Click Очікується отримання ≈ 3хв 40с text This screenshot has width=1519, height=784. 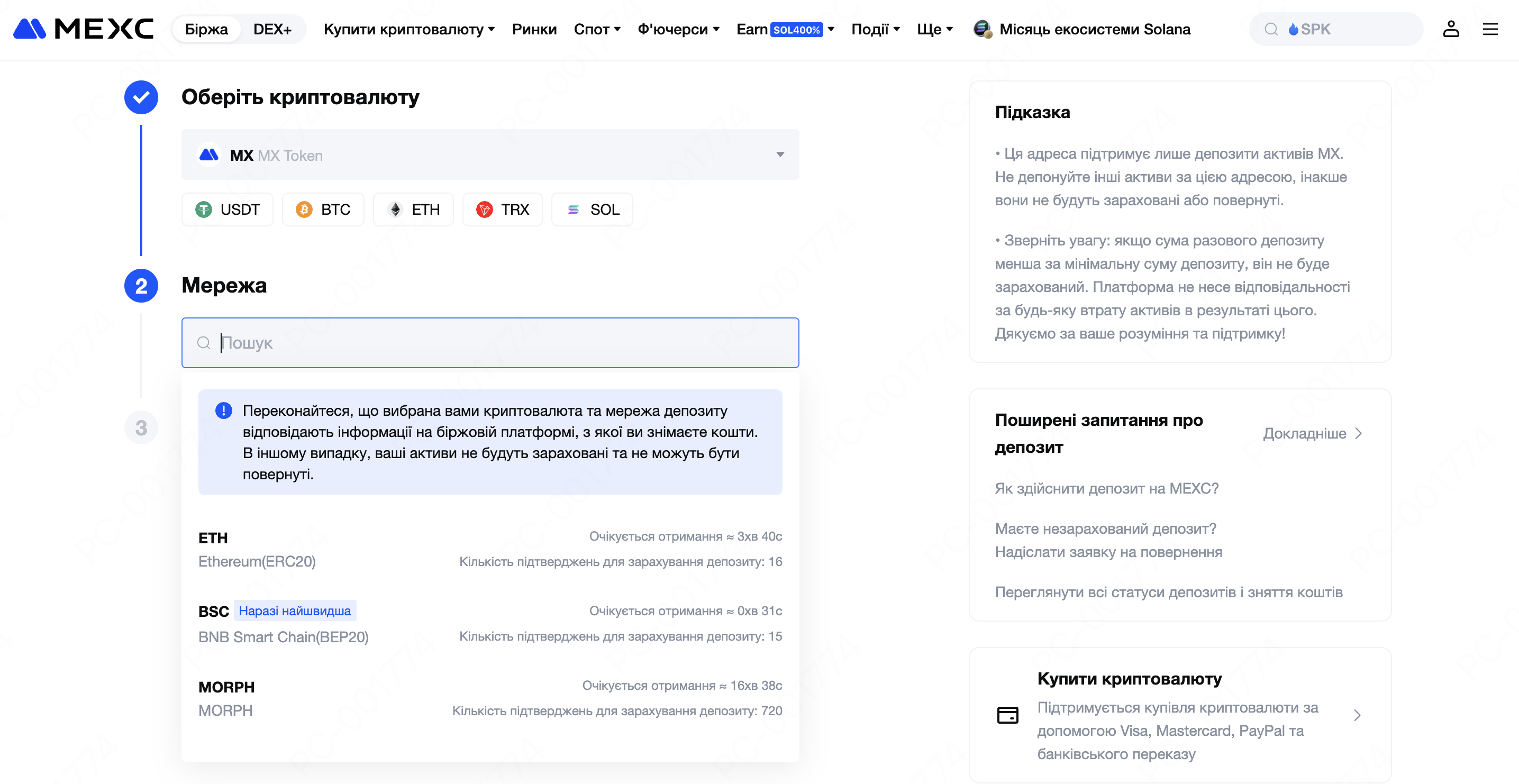(x=686, y=536)
